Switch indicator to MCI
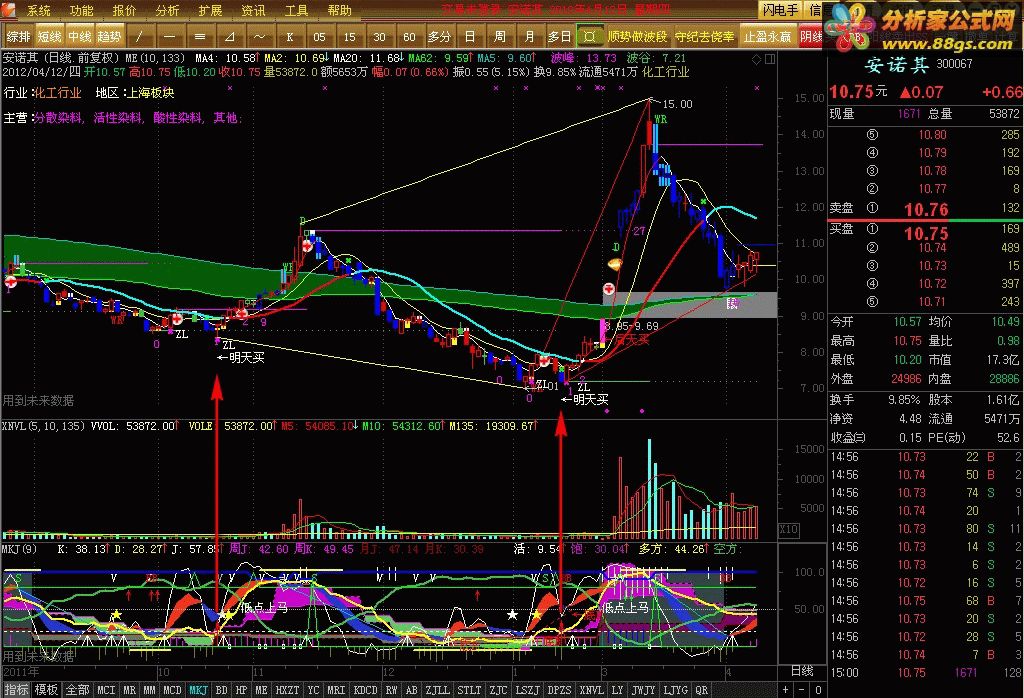Image resolution: width=1024 pixels, height=698 pixels. click(x=106, y=690)
